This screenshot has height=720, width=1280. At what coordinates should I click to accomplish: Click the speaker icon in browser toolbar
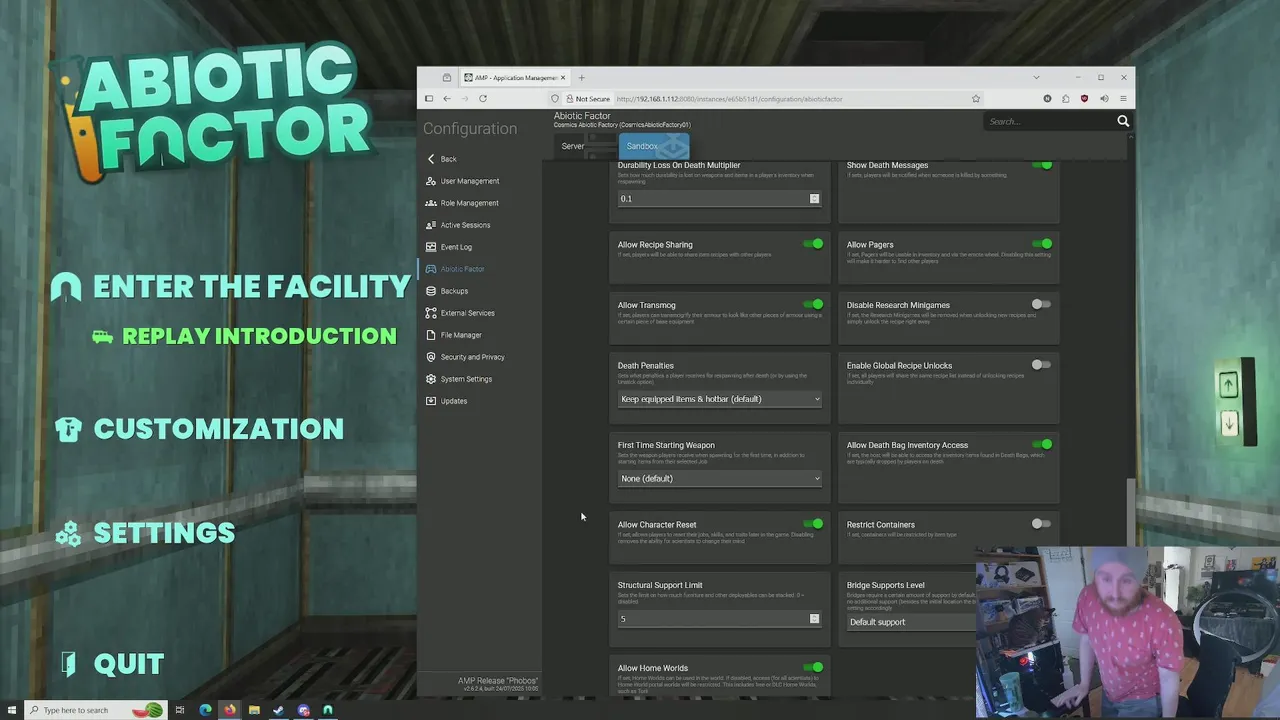coord(1104,98)
